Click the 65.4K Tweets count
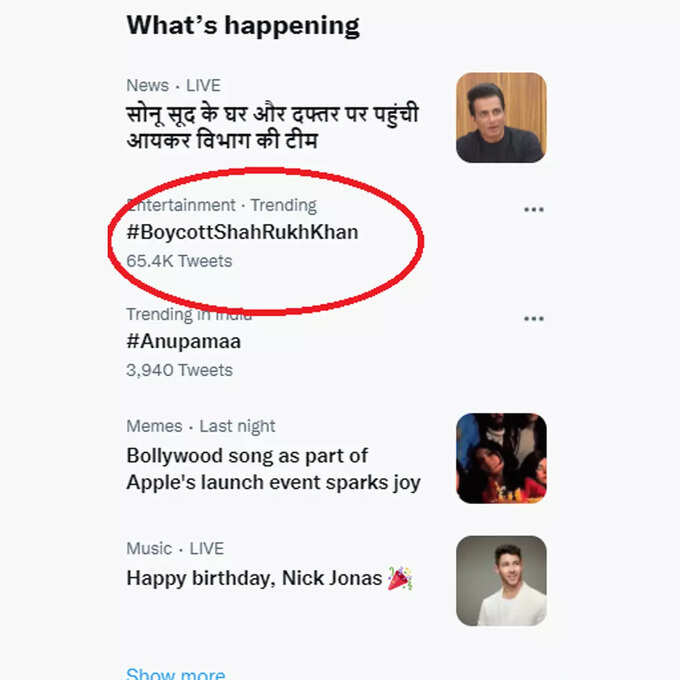680x680 pixels. (179, 261)
